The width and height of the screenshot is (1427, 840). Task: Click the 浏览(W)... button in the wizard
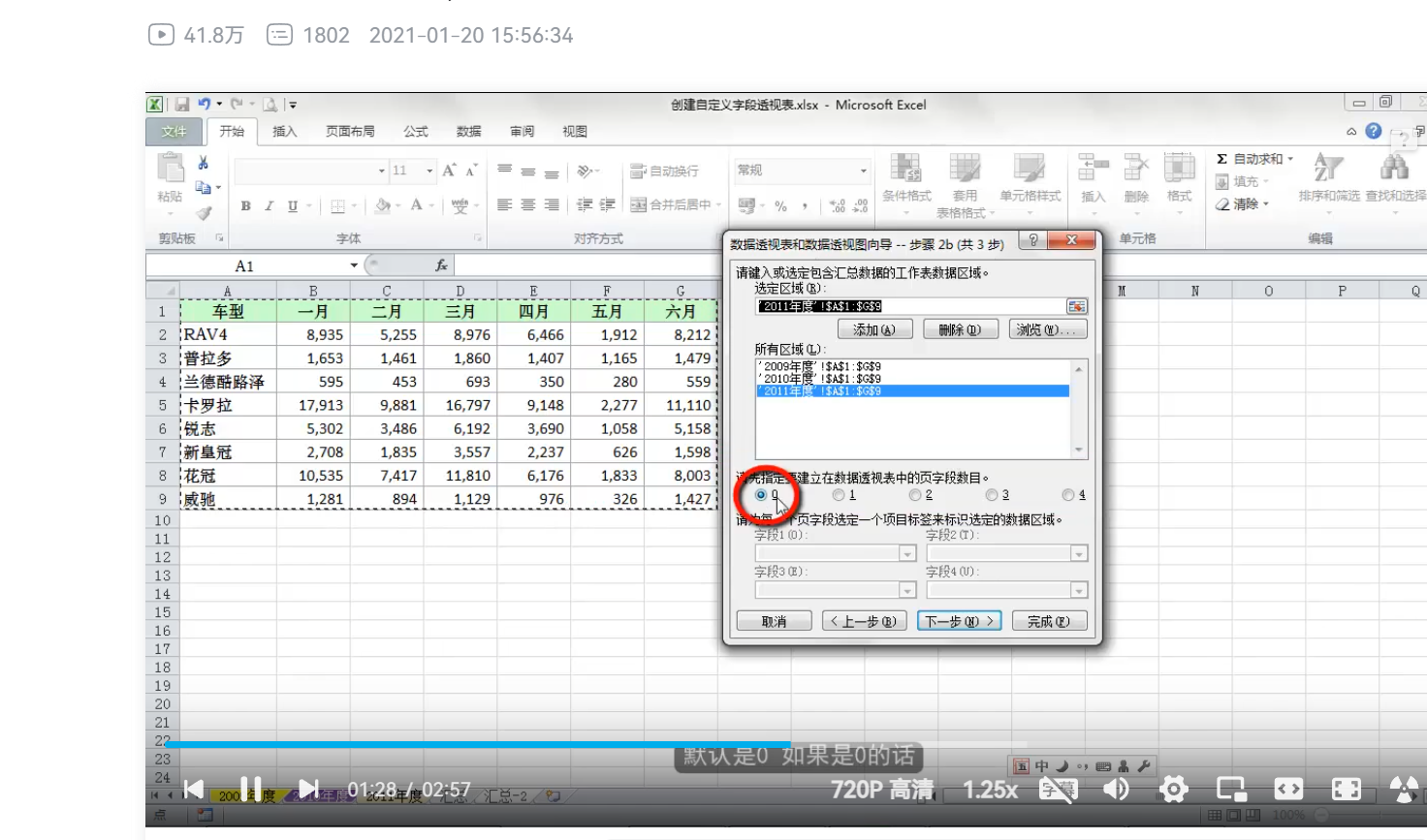[x=1046, y=330]
